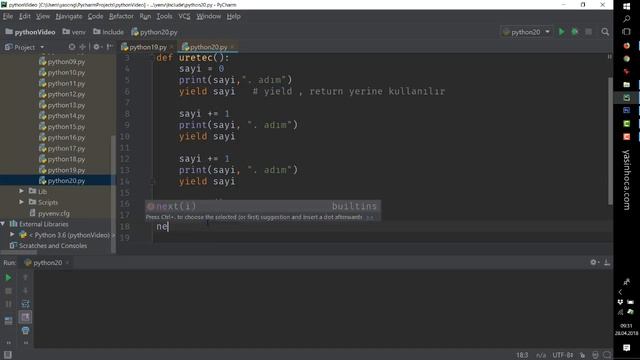Open UTF-8 encoding selector in status bar
This screenshot has height=360, width=640.
[x=563, y=355]
